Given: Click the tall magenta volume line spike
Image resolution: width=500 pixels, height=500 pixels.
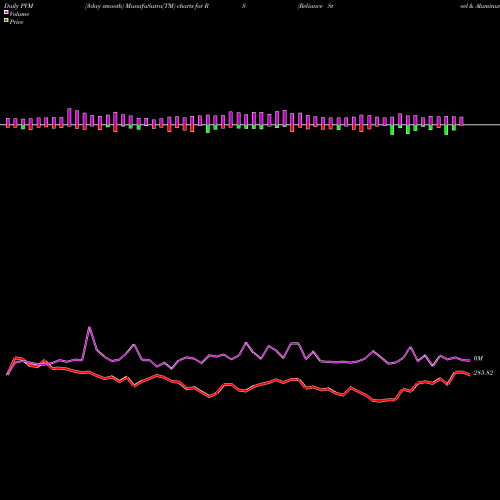Looking at the screenshot, I should 89,328.
